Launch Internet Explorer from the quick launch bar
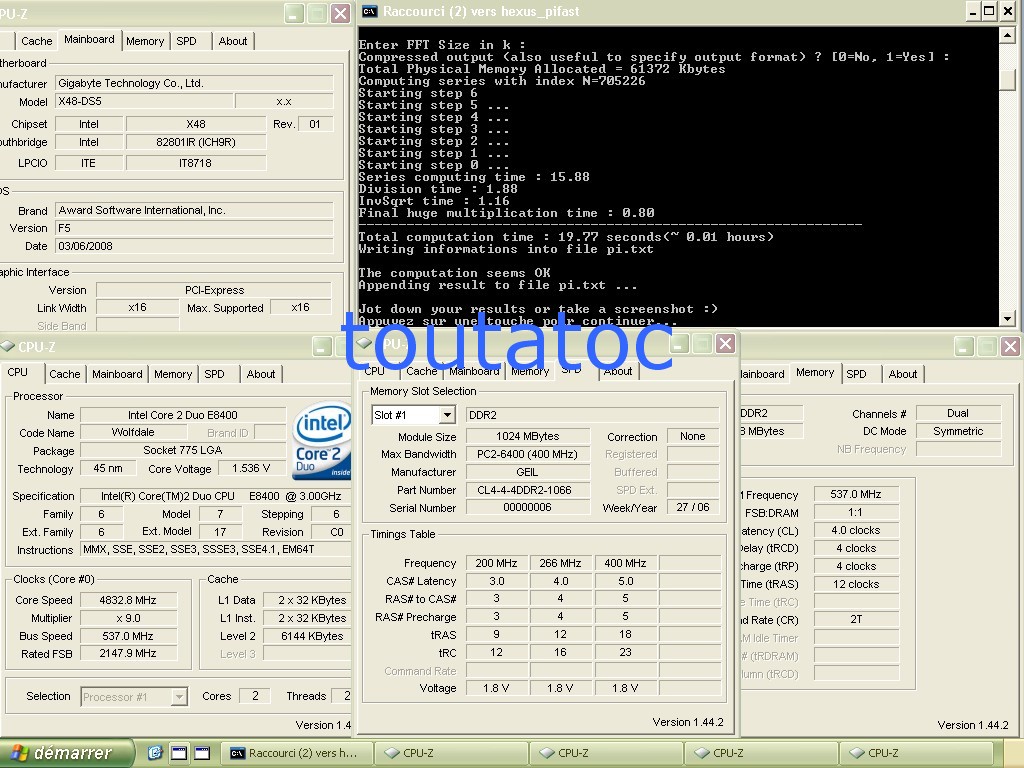Viewport: 1024px width, 768px height. click(155, 752)
